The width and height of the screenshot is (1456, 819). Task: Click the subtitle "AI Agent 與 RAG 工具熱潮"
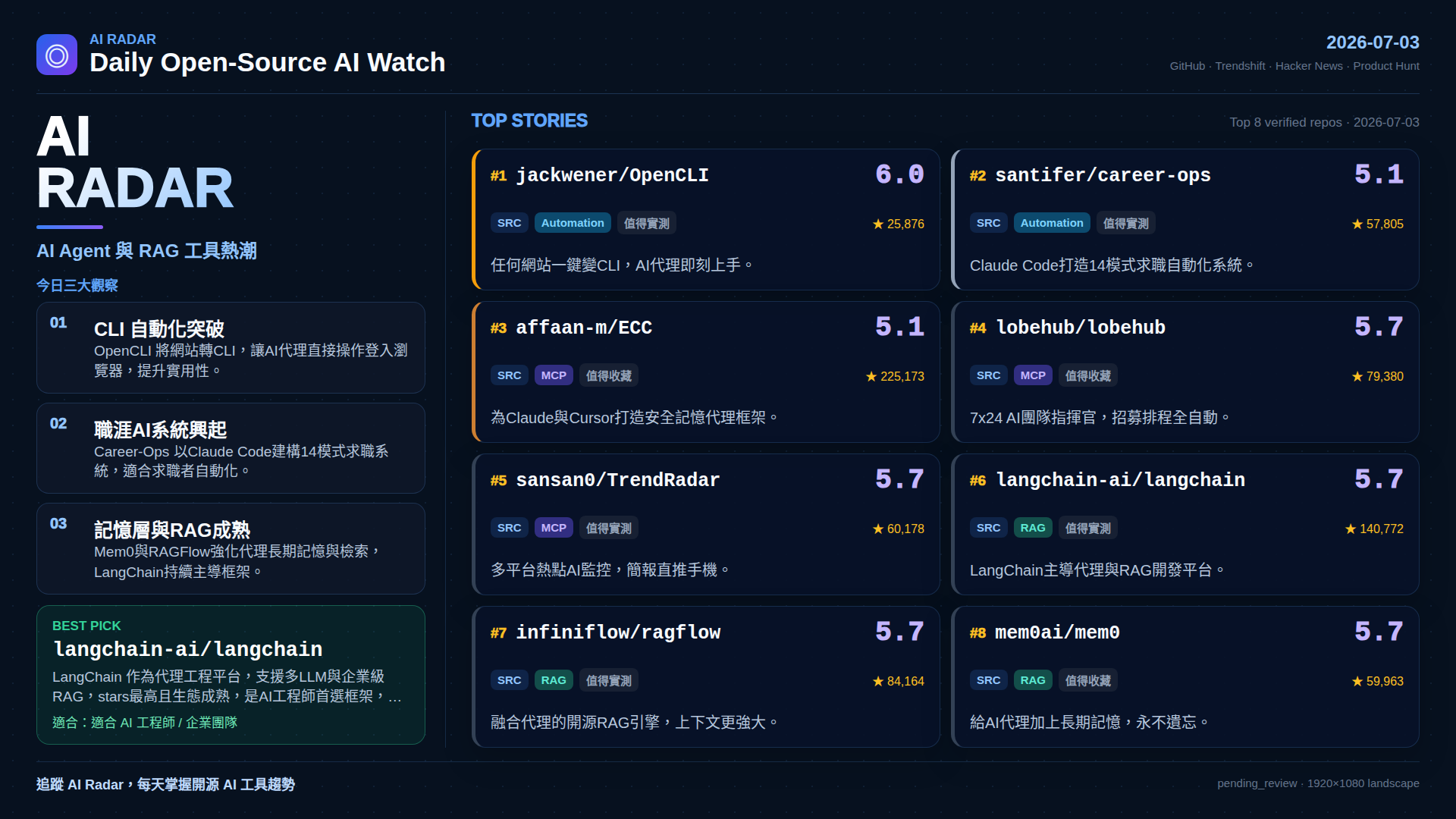point(146,251)
